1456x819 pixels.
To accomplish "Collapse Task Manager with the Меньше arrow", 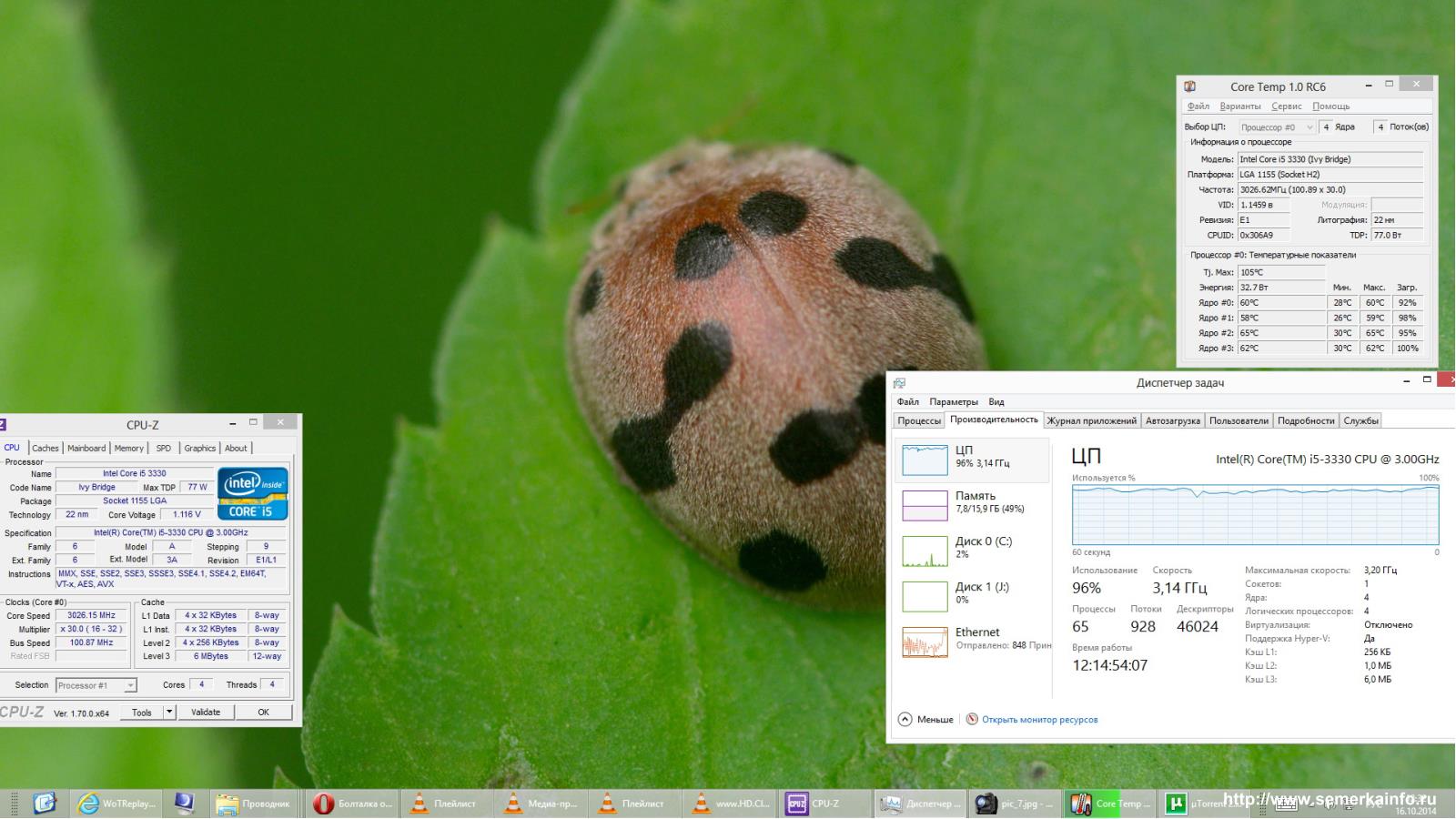I will point(905,719).
